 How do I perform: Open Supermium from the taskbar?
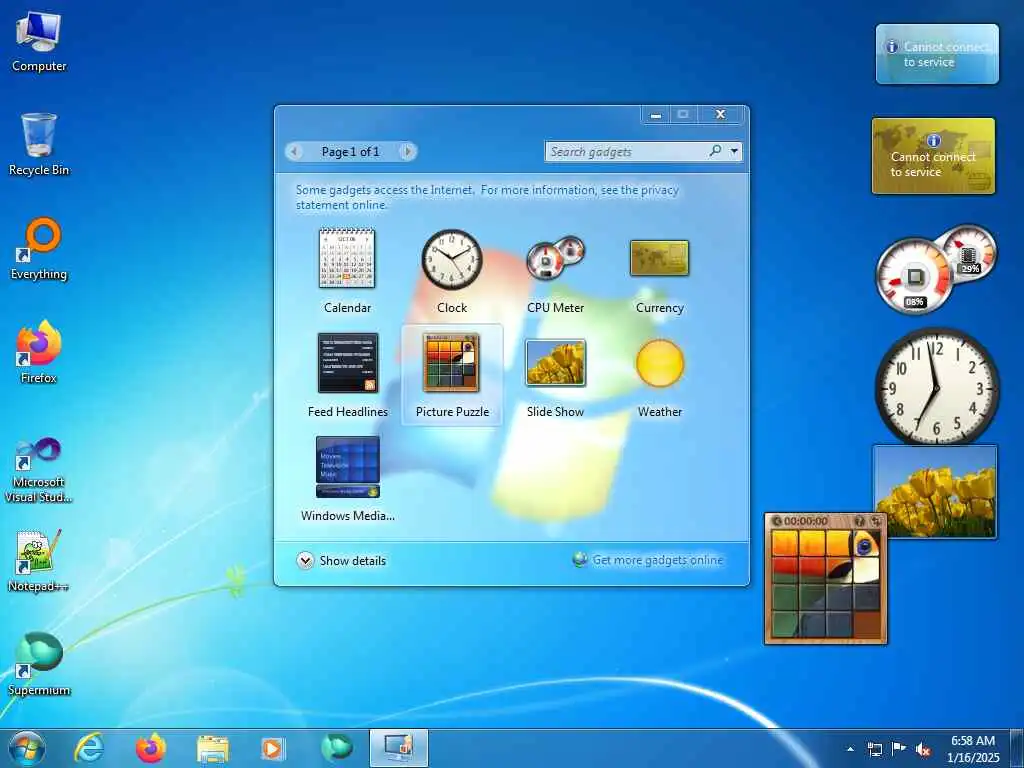(336, 748)
